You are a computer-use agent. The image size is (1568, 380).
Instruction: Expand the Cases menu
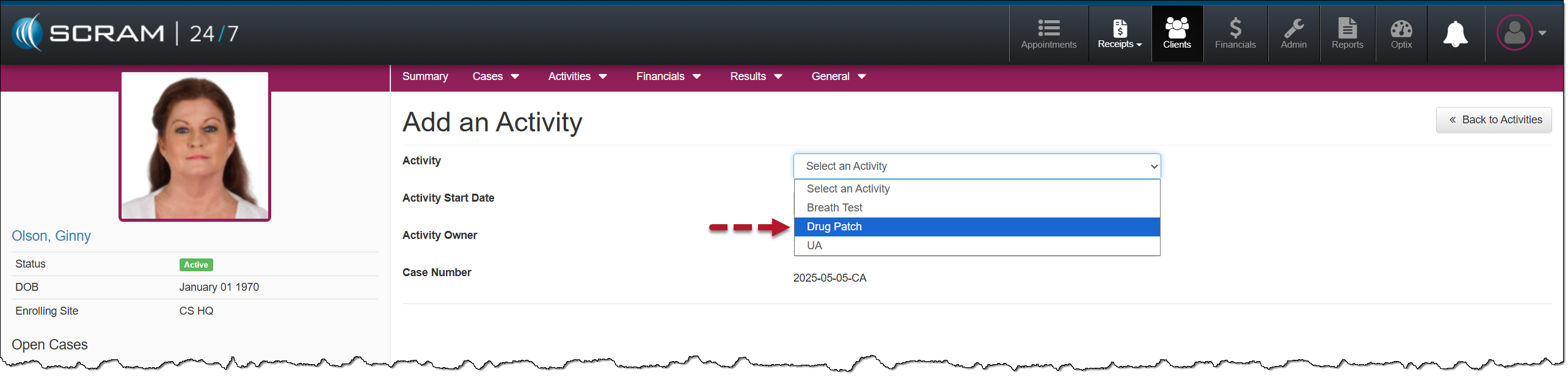click(495, 76)
